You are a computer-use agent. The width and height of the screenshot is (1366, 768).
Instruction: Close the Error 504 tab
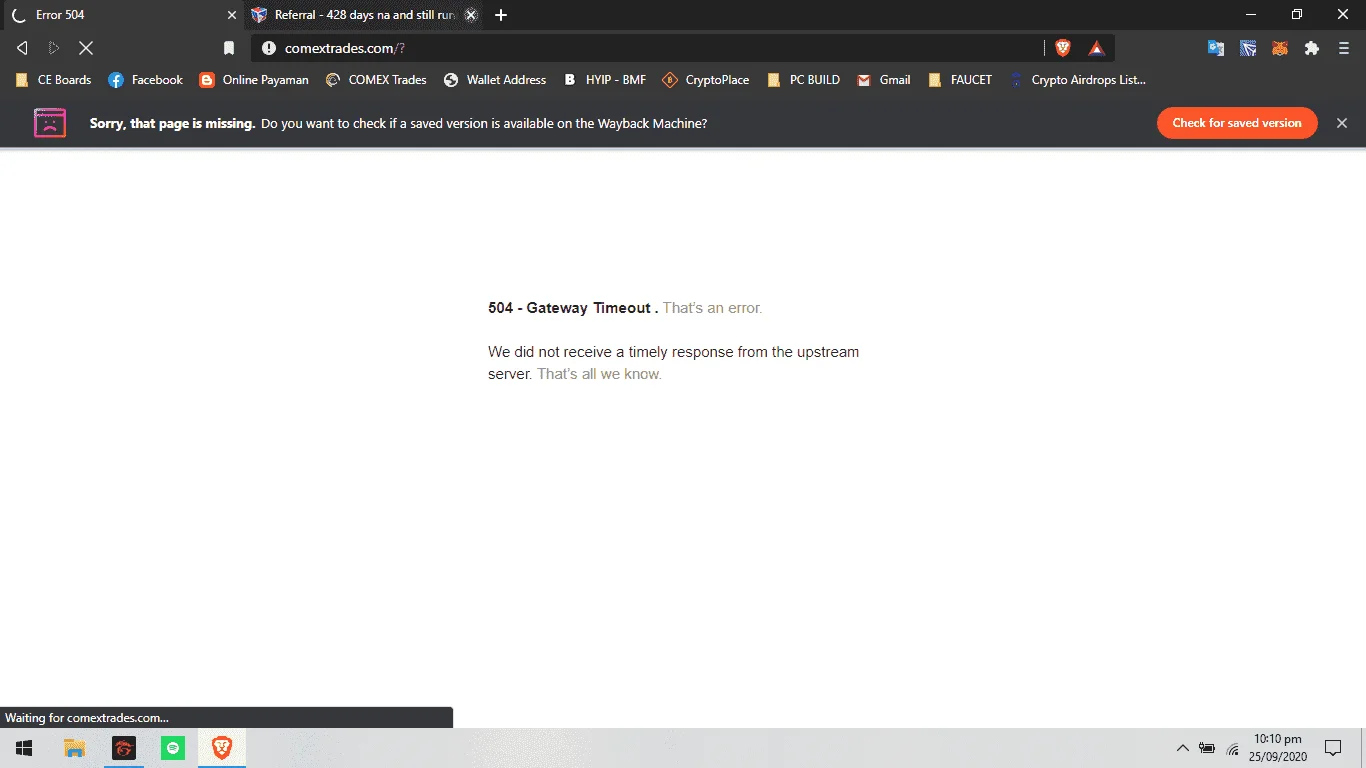(232, 15)
